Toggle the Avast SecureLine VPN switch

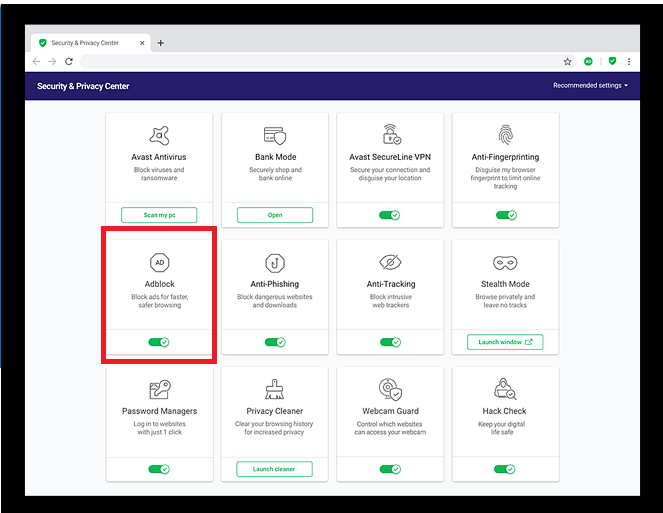coord(389,215)
